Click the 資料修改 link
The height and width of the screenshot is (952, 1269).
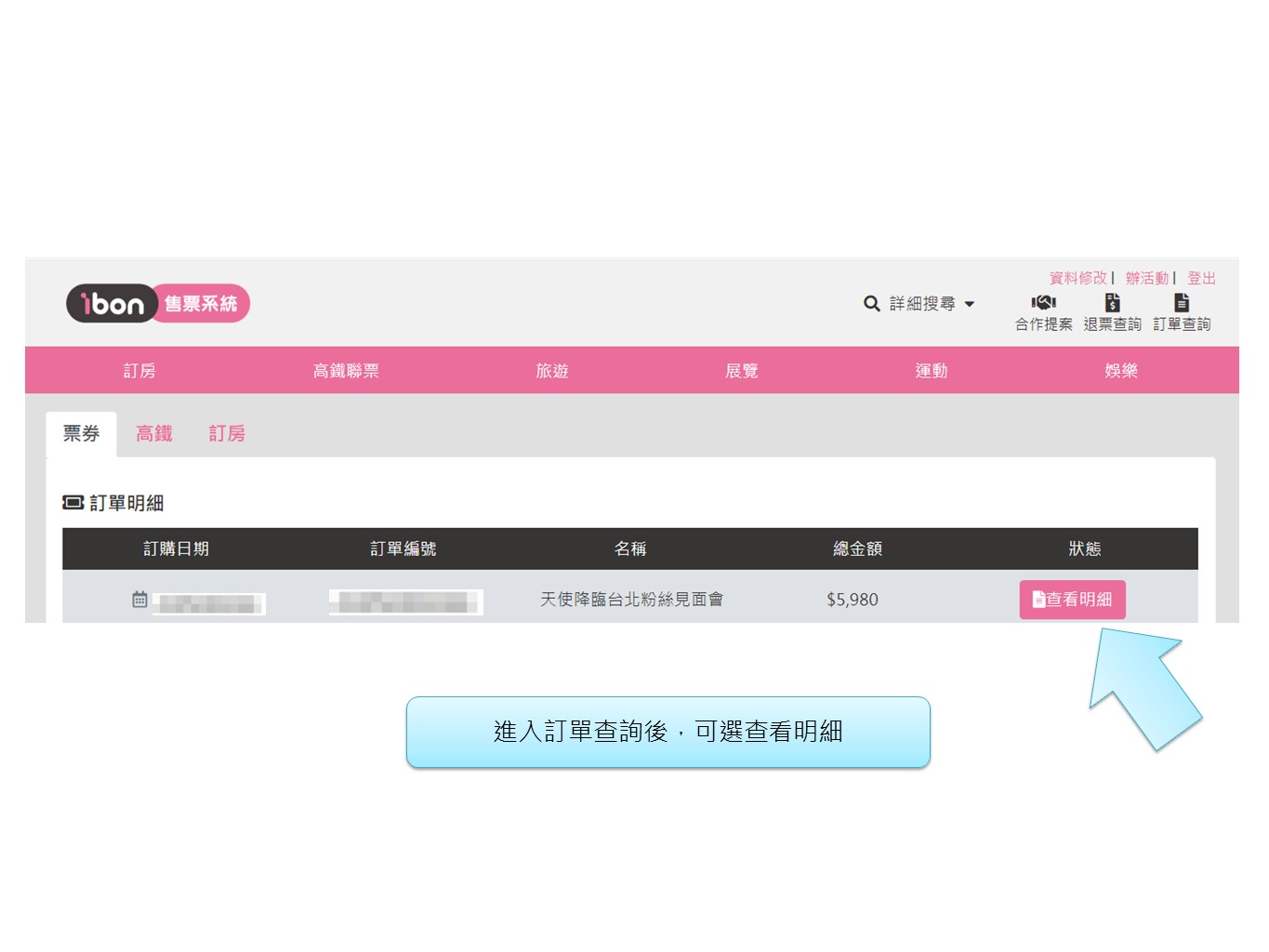click(1077, 278)
